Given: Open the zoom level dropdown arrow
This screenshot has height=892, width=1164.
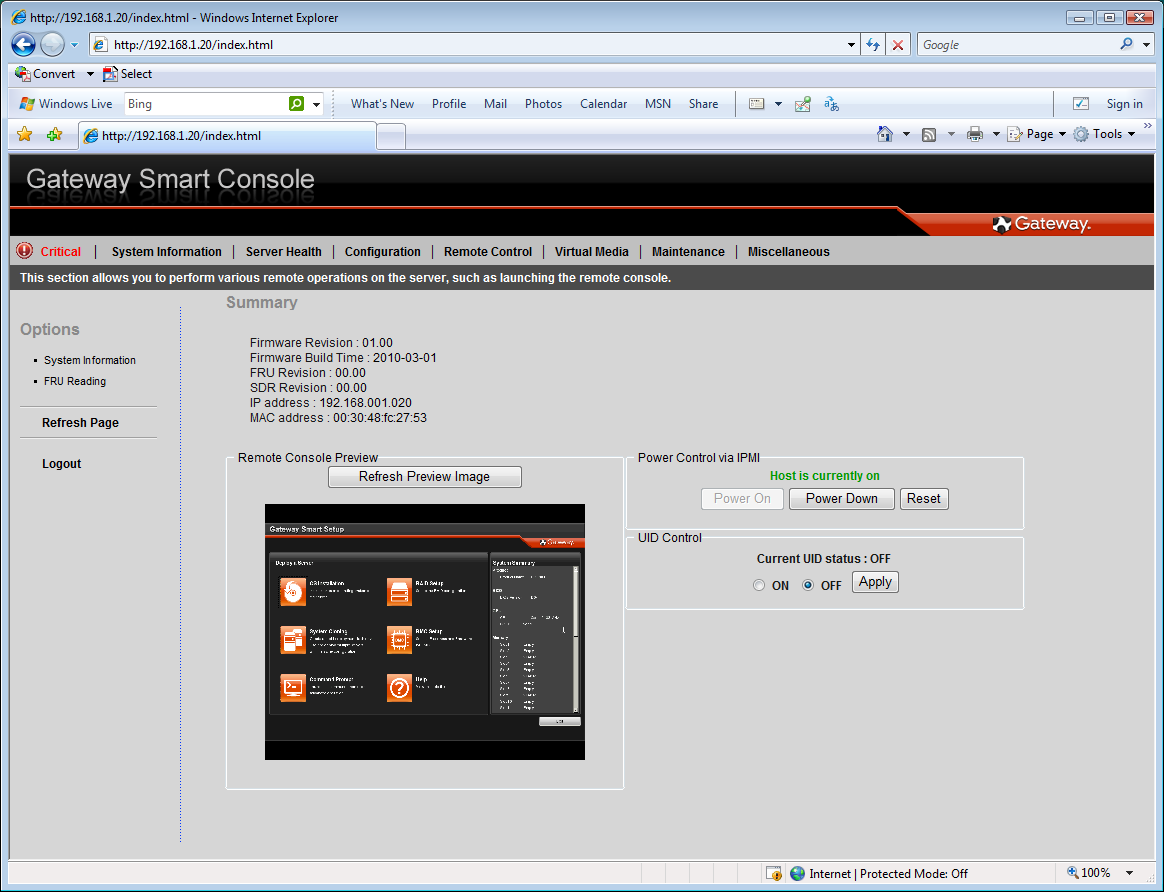Looking at the screenshot, I should (1129, 873).
